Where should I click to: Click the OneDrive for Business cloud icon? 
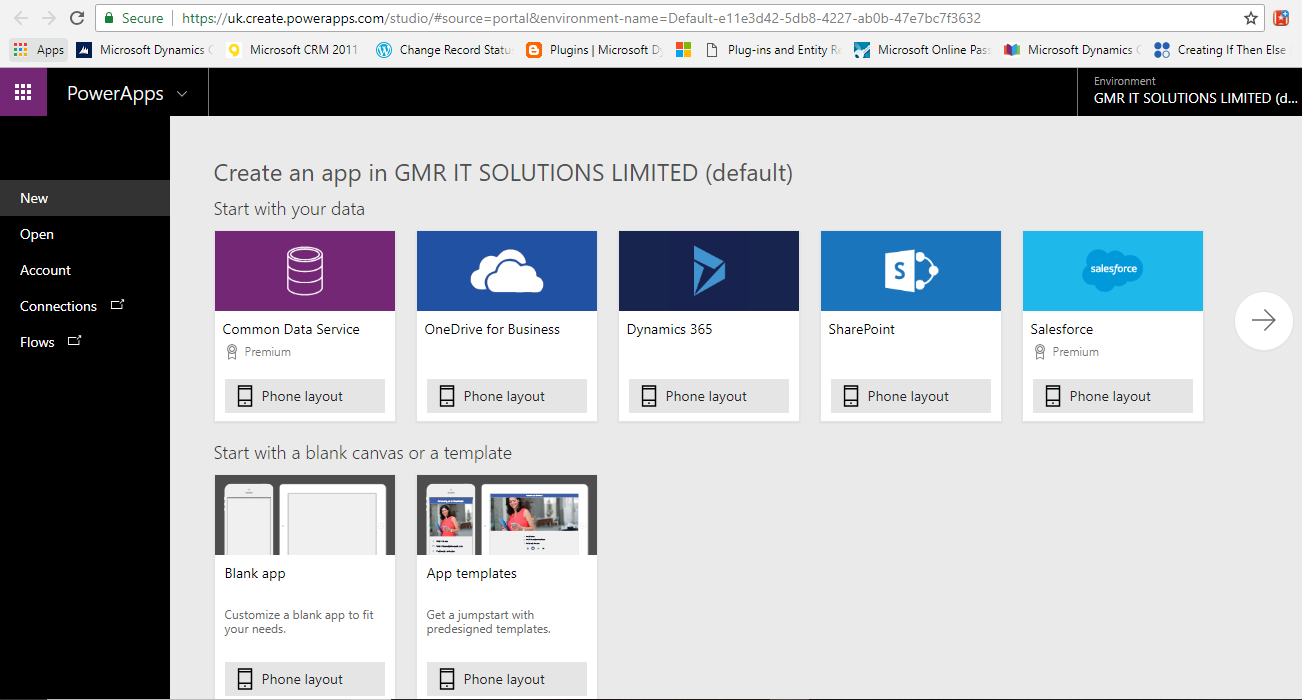[x=507, y=271]
